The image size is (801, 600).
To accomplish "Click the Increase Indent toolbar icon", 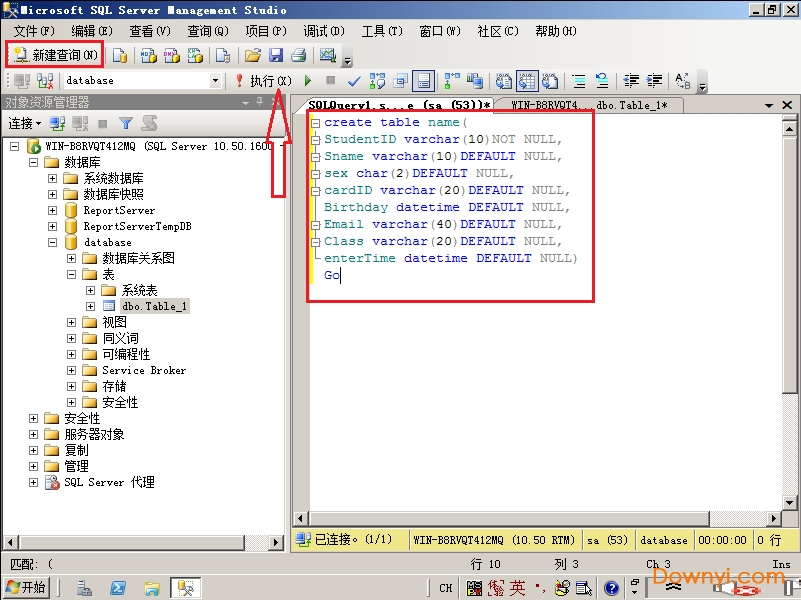I will pyautogui.click(x=655, y=81).
